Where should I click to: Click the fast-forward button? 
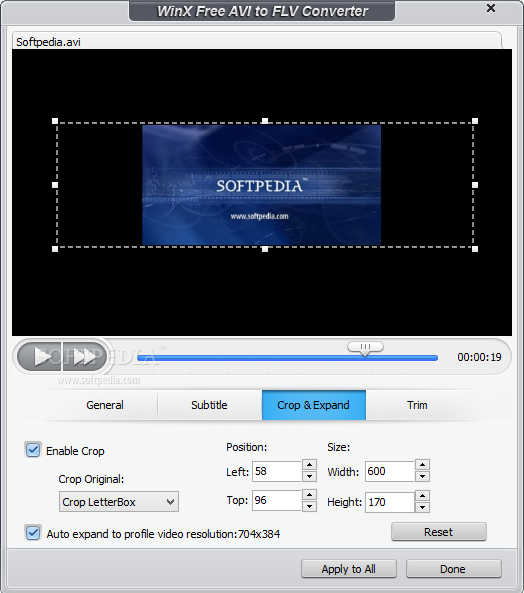pos(84,357)
